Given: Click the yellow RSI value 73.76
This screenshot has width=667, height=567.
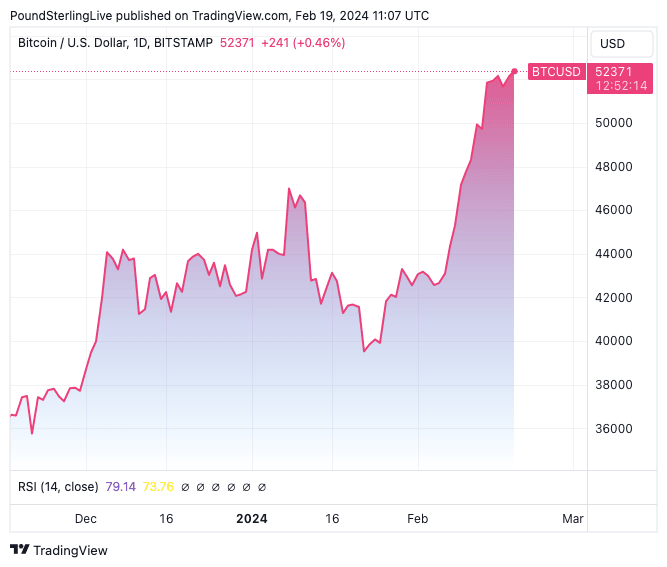Looking at the screenshot, I should pos(158,487).
